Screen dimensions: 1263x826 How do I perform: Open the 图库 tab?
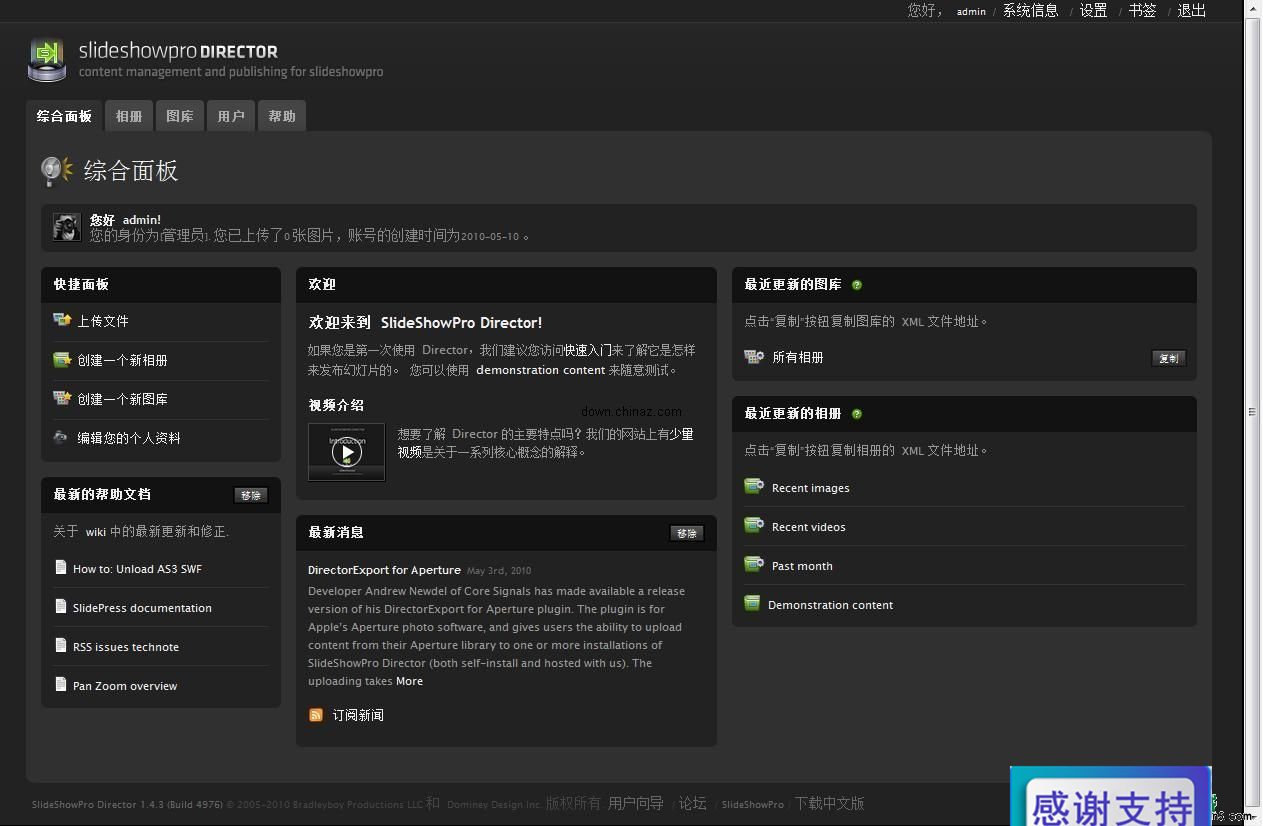[x=180, y=116]
